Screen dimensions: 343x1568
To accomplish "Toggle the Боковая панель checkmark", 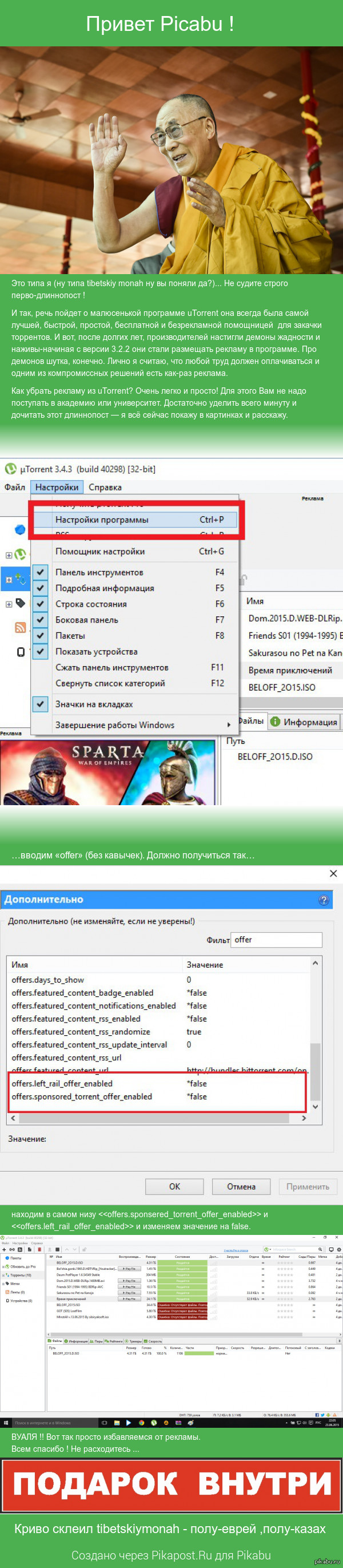I will (x=40, y=620).
